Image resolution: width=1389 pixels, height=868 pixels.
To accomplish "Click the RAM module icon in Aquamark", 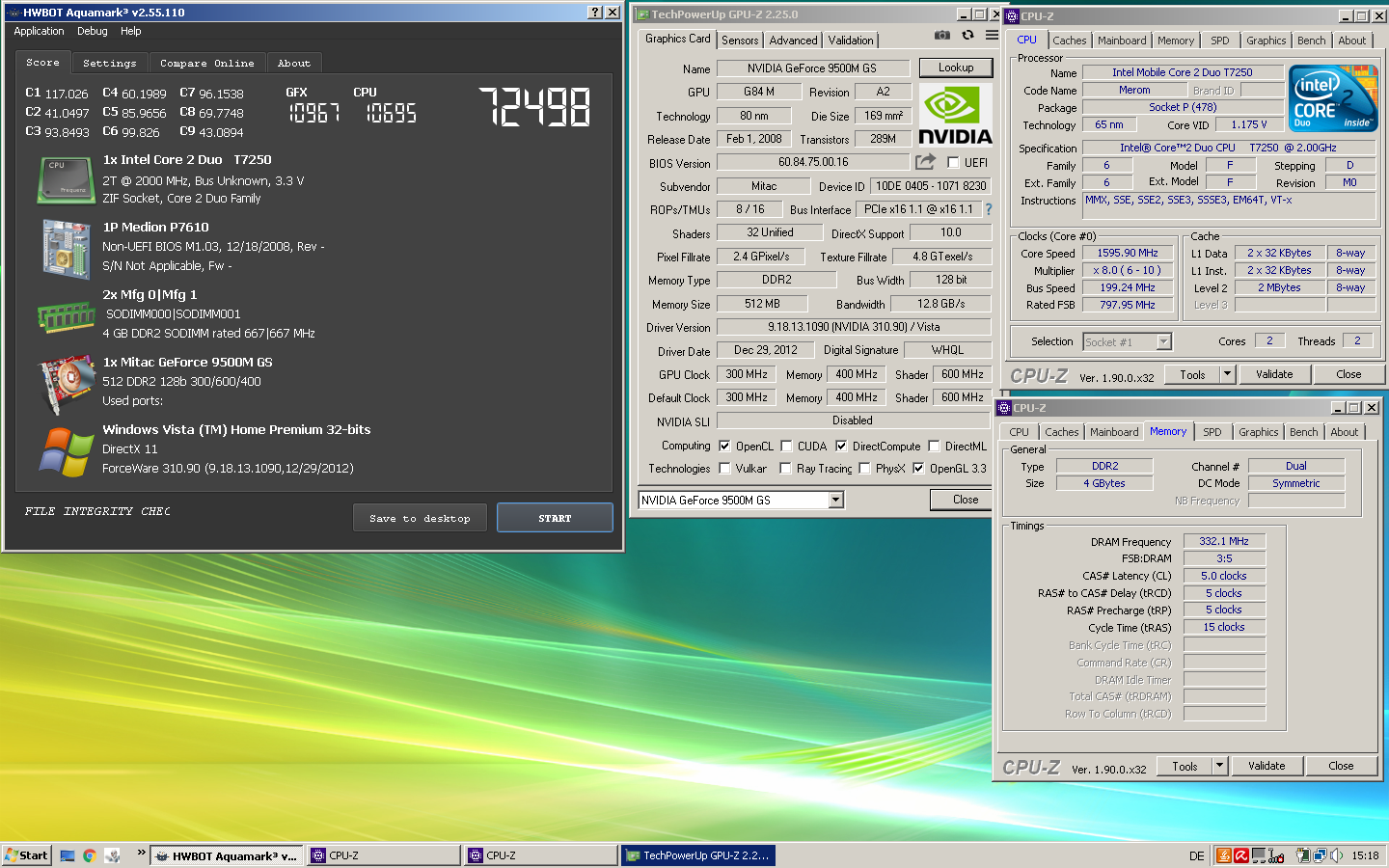I will pyautogui.click(x=66, y=316).
